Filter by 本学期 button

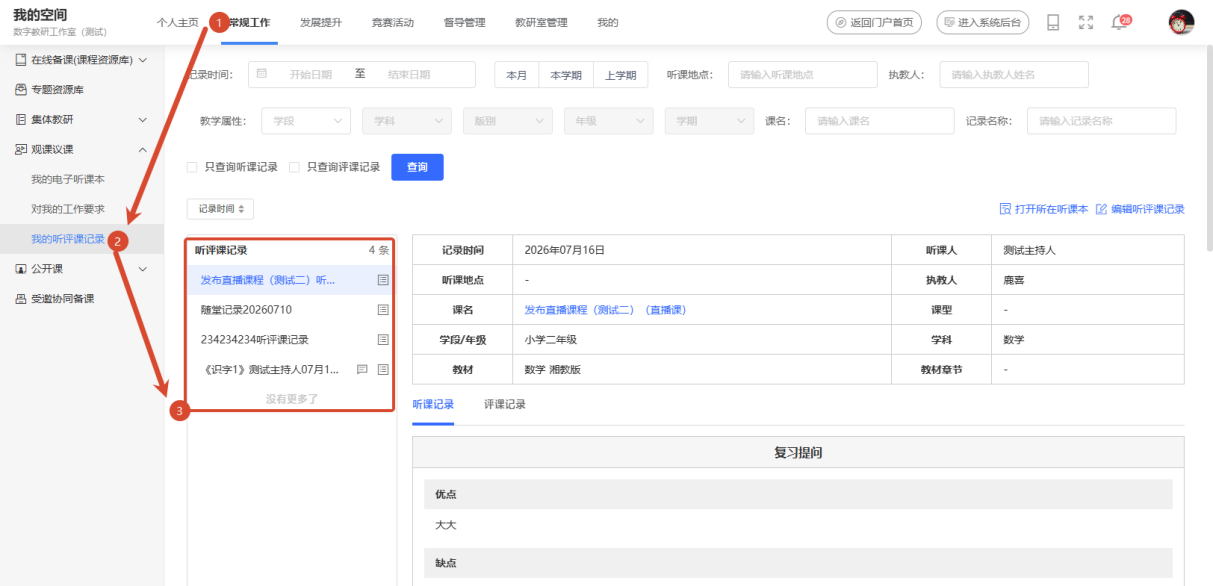point(566,75)
